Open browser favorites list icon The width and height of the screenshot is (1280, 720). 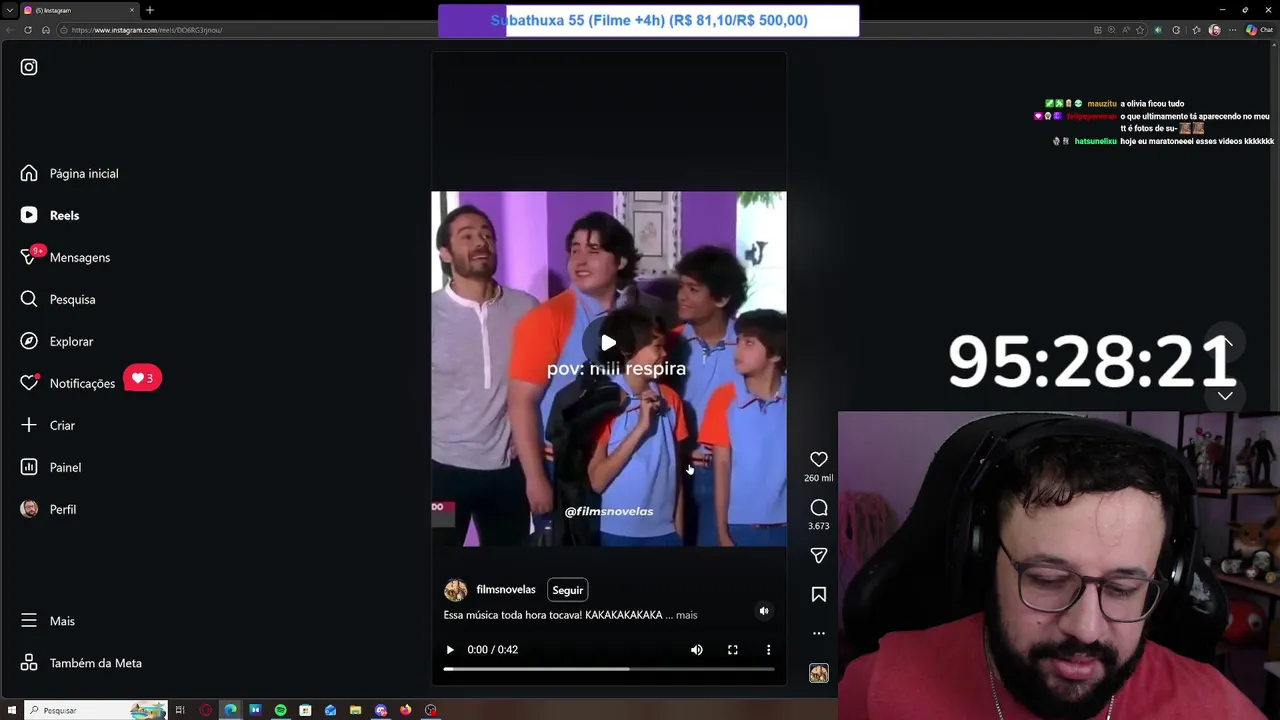[x=1196, y=30]
